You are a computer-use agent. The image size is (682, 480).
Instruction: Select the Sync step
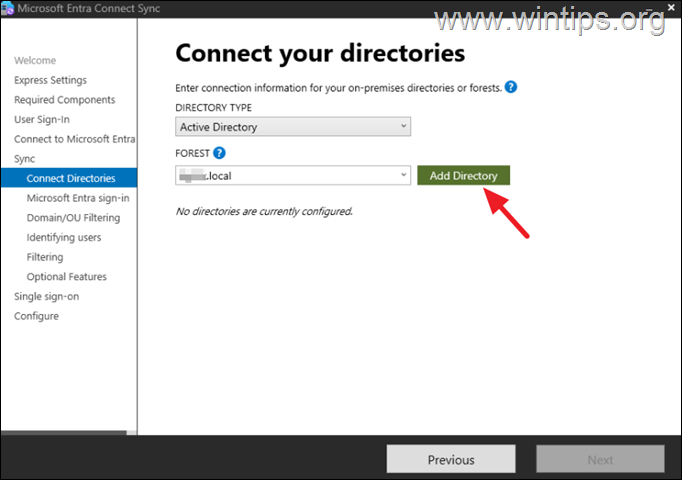(24, 159)
